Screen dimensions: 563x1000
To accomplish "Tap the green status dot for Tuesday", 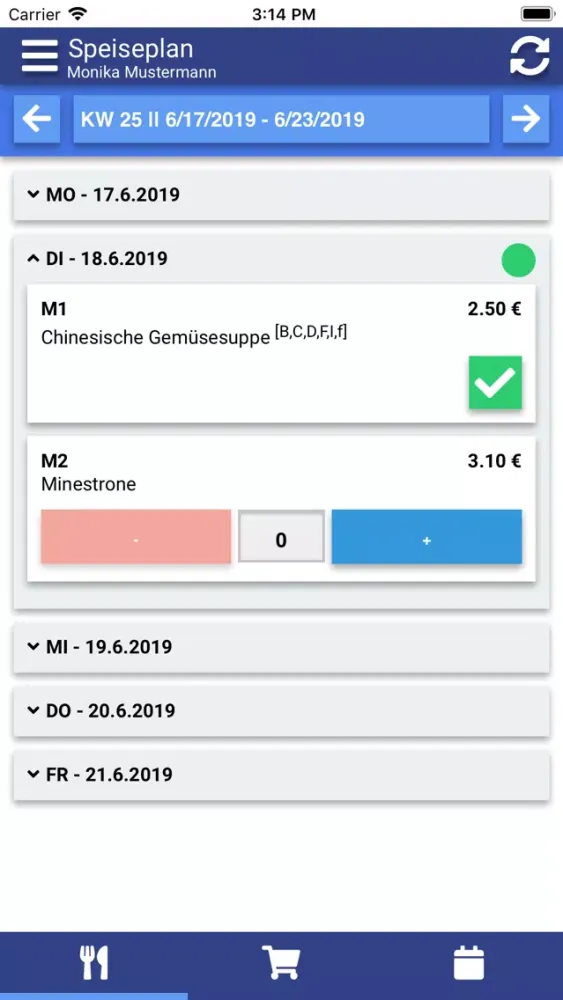I will pos(518,260).
